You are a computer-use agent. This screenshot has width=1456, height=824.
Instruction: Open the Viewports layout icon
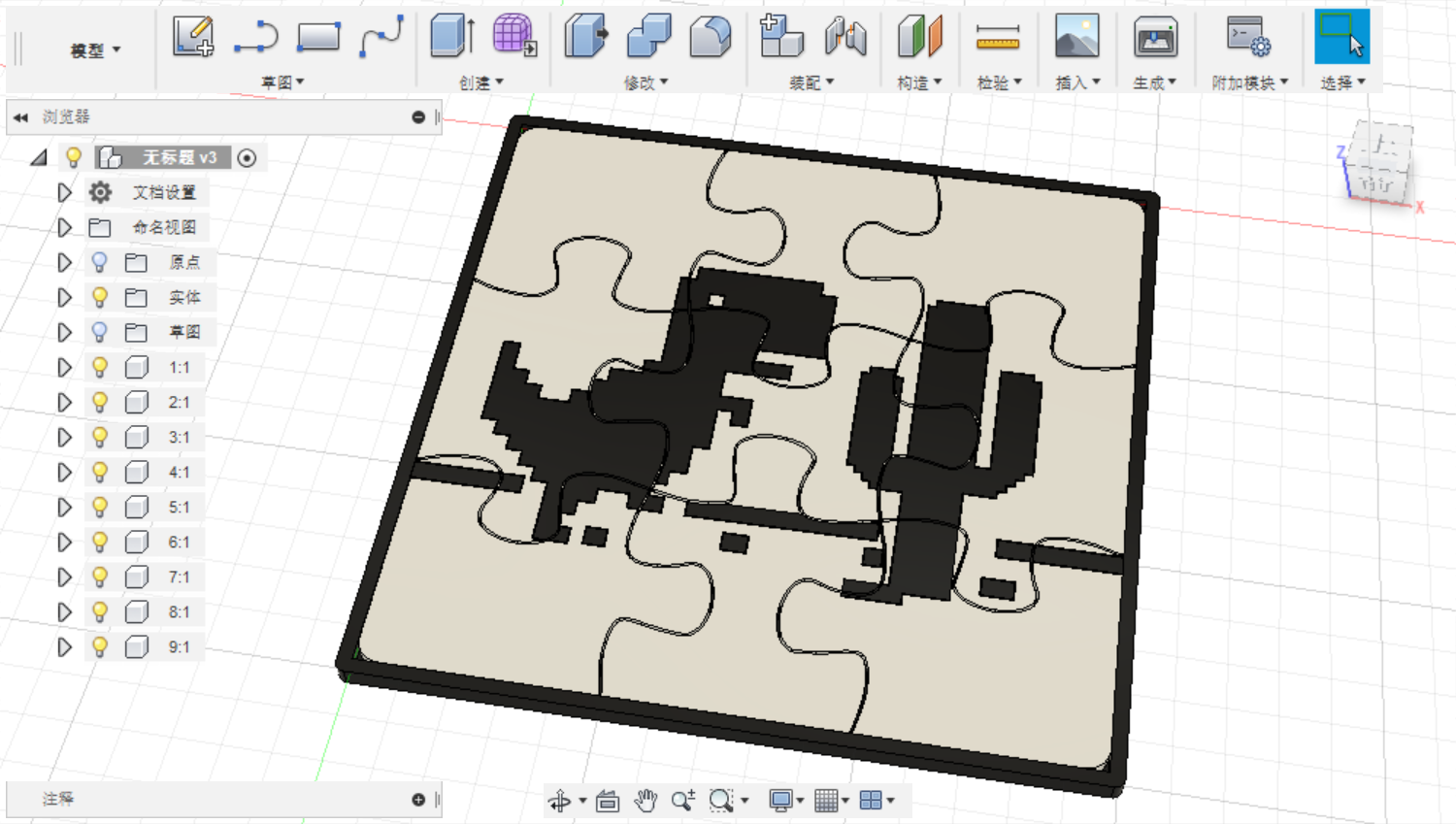[871, 801]
